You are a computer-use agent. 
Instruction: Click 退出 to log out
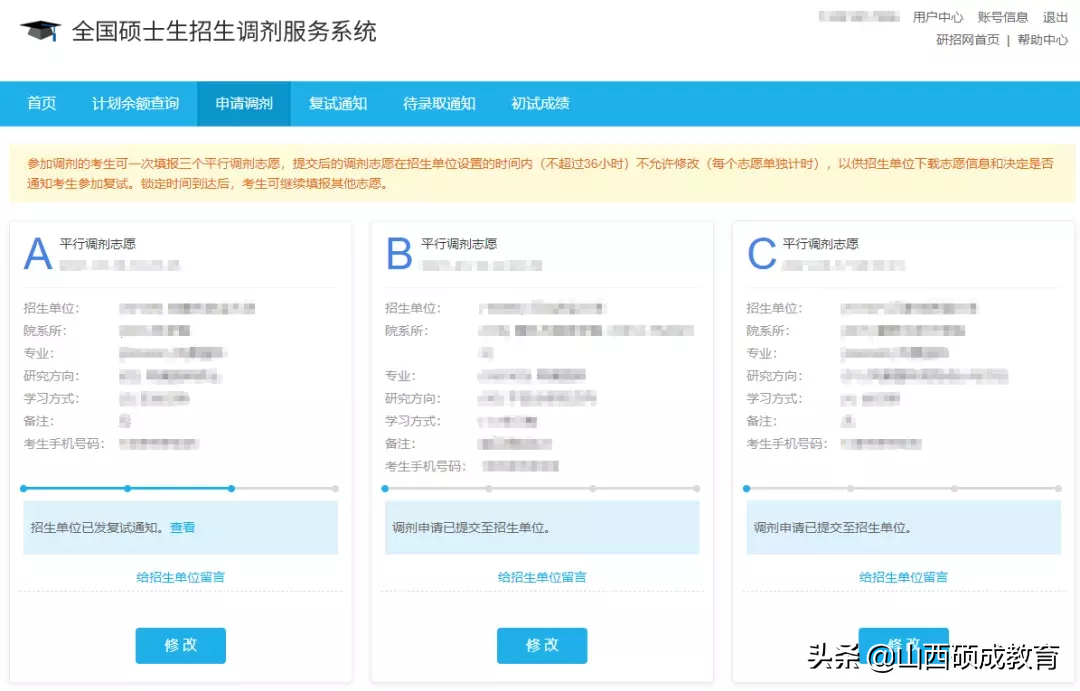tap(1055, 17)
